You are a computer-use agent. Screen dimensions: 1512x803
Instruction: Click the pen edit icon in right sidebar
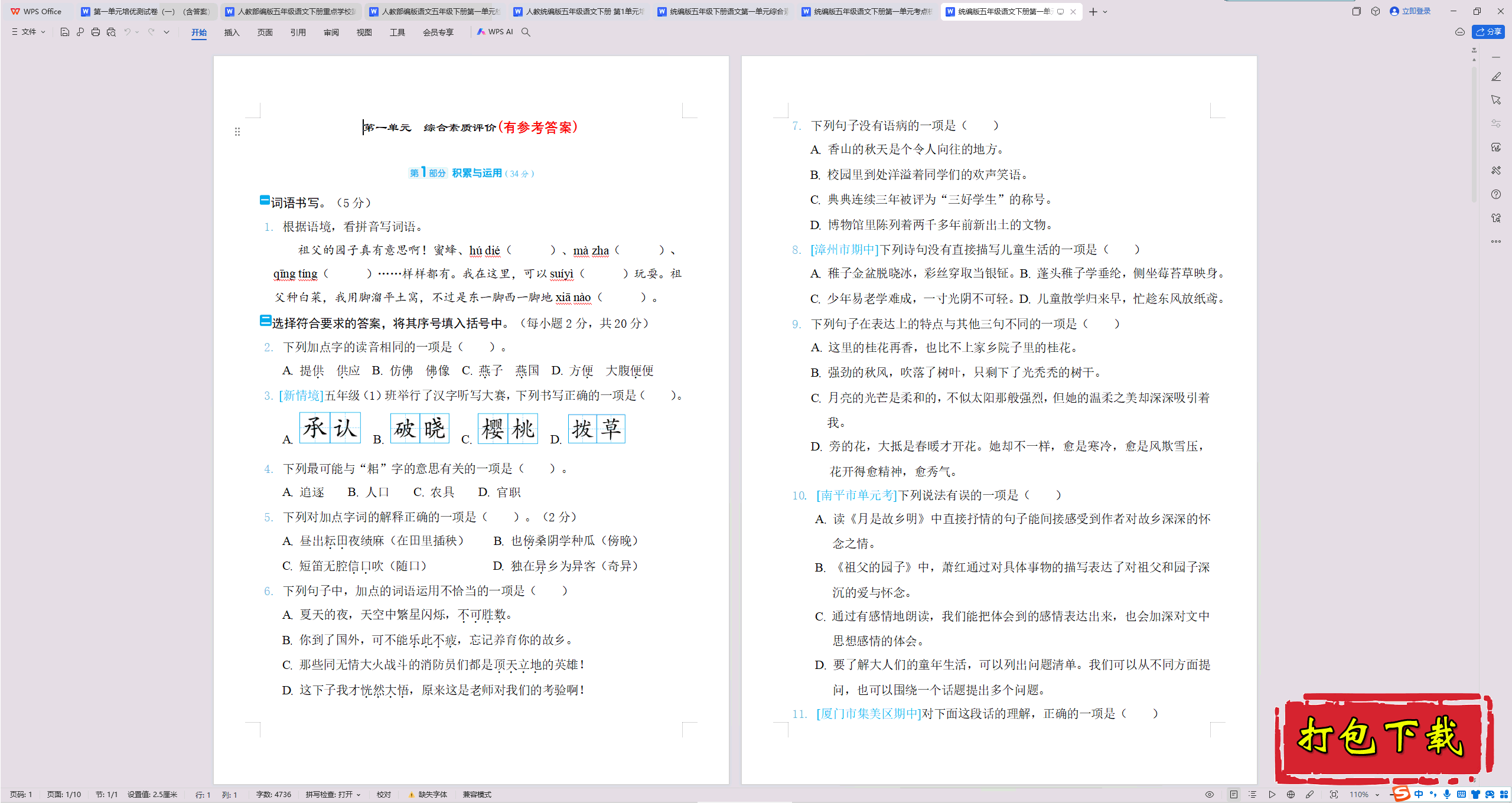point(1496,77)
